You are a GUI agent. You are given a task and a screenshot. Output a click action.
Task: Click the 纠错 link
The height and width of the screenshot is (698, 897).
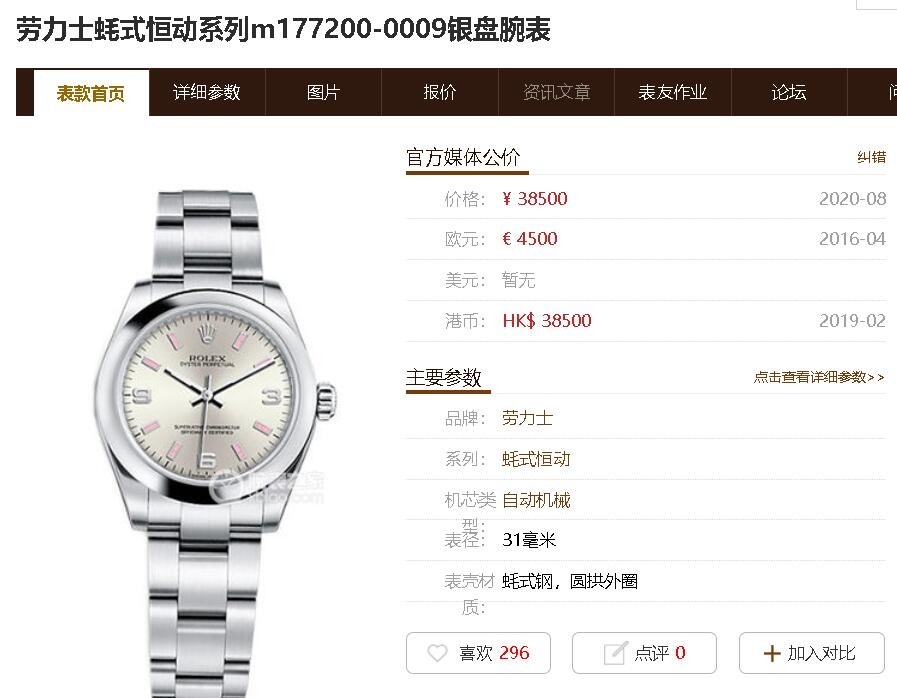pos(871,157)
